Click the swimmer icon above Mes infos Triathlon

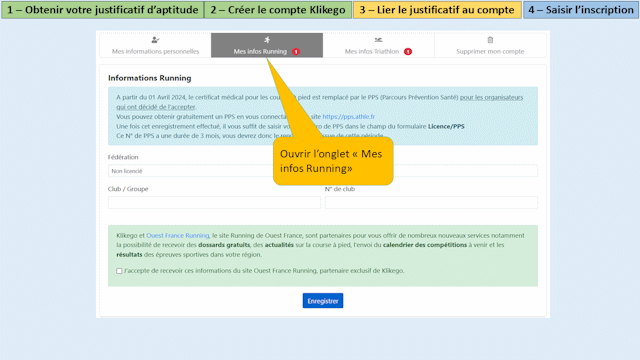click(x=378, y=40)
